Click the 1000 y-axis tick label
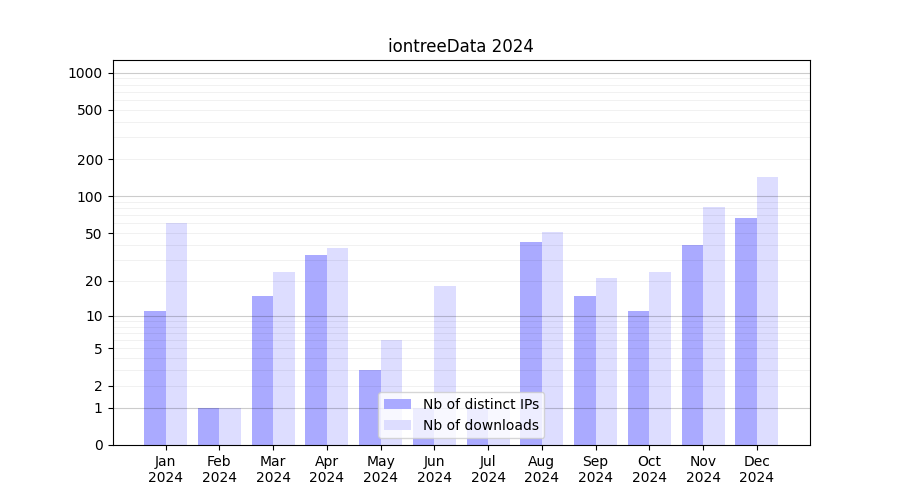 [84, 73]
